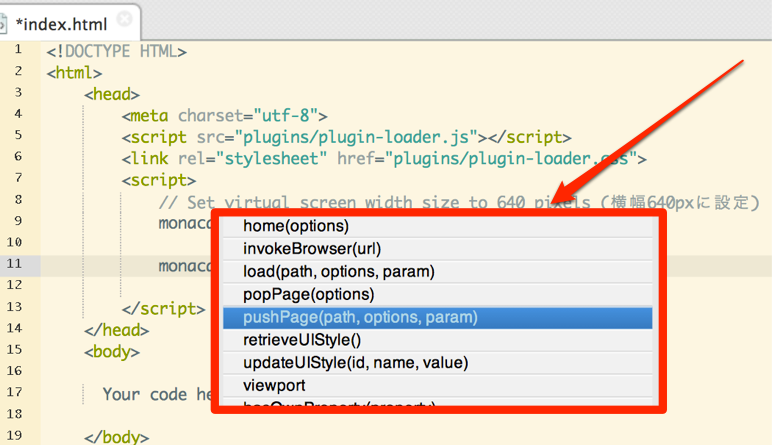The height and width of the screenshot is (445, 772).
Task: Select the *index.html tab
Action: click(62, 21)
